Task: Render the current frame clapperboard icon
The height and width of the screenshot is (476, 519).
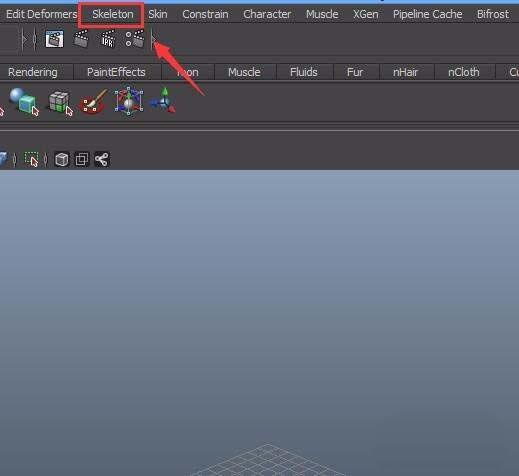Action: tap(81, 39)
